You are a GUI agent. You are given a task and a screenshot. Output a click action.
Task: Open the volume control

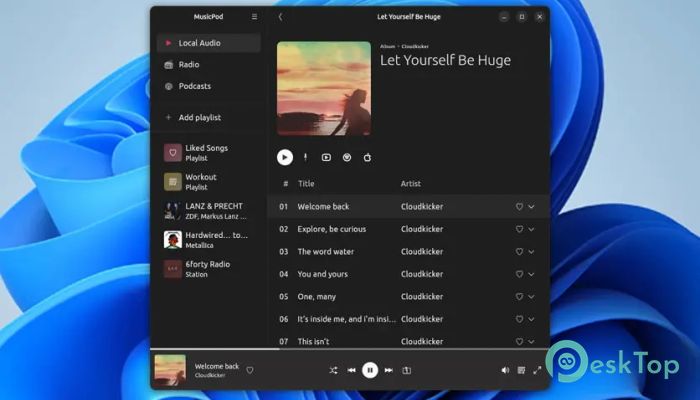(x=505, y=370)
